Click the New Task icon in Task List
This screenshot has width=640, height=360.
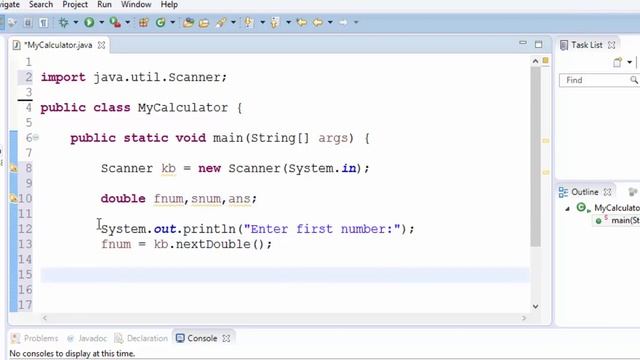click(x=618, y=62)
